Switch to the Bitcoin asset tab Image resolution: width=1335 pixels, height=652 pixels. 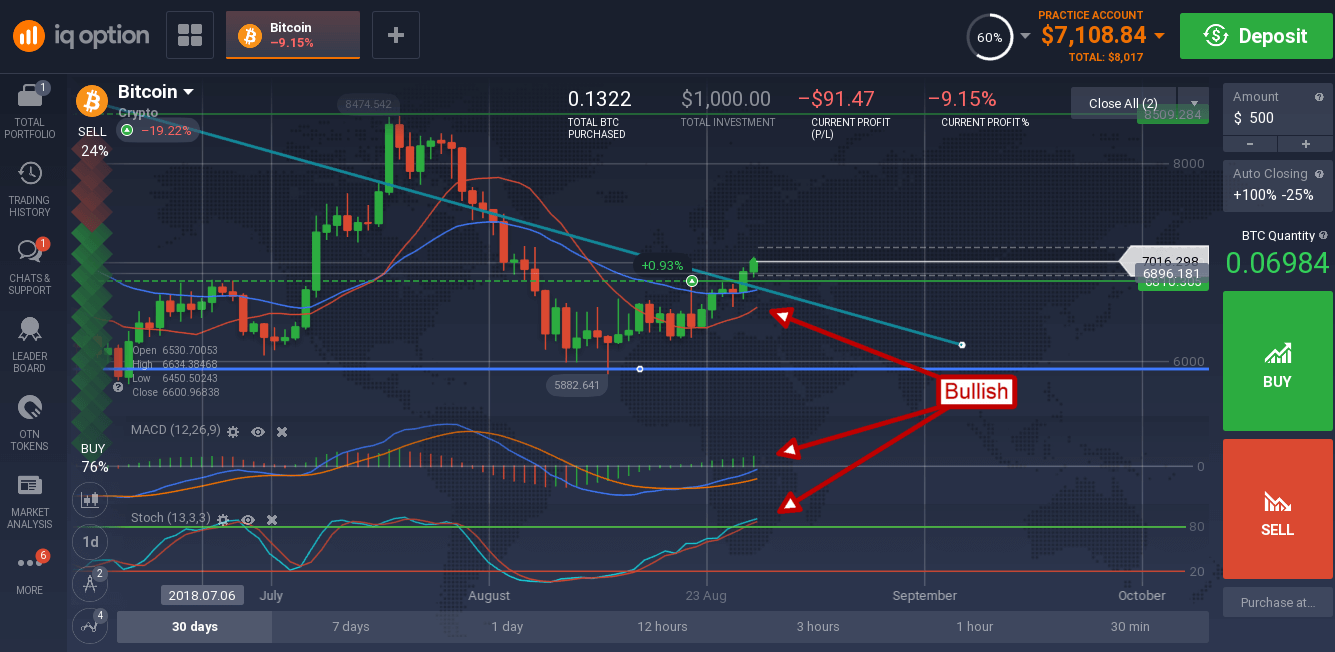(293, 36)
